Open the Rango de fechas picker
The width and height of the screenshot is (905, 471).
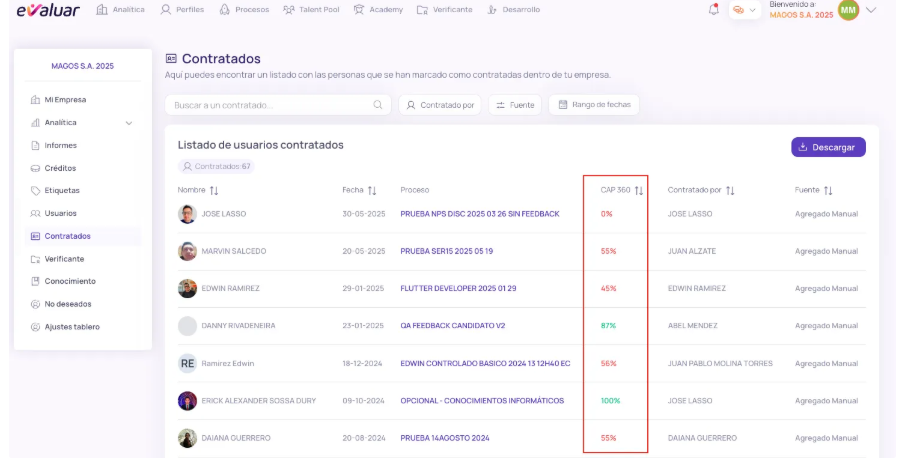594,105
